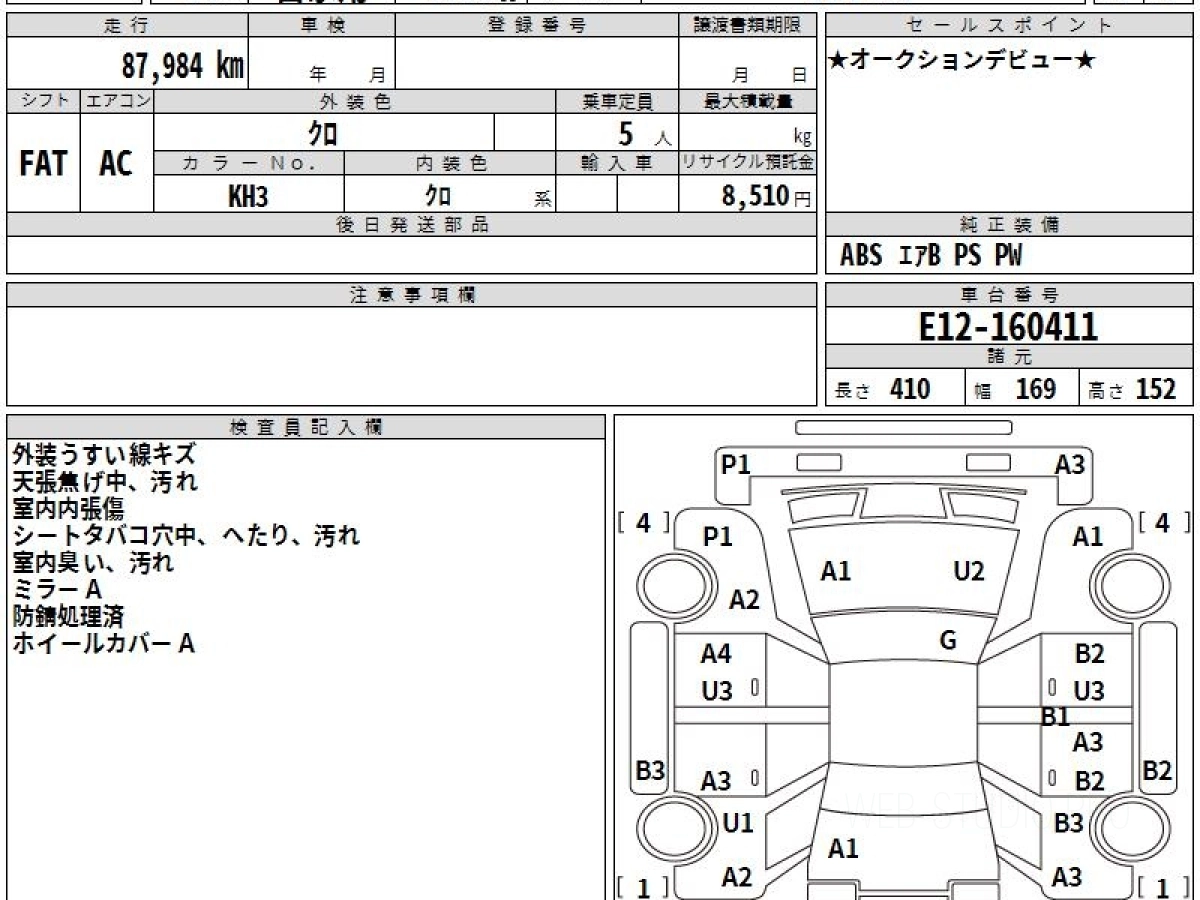Select the 車台番号 header

pyautogui.click(x=1010, y=295)
